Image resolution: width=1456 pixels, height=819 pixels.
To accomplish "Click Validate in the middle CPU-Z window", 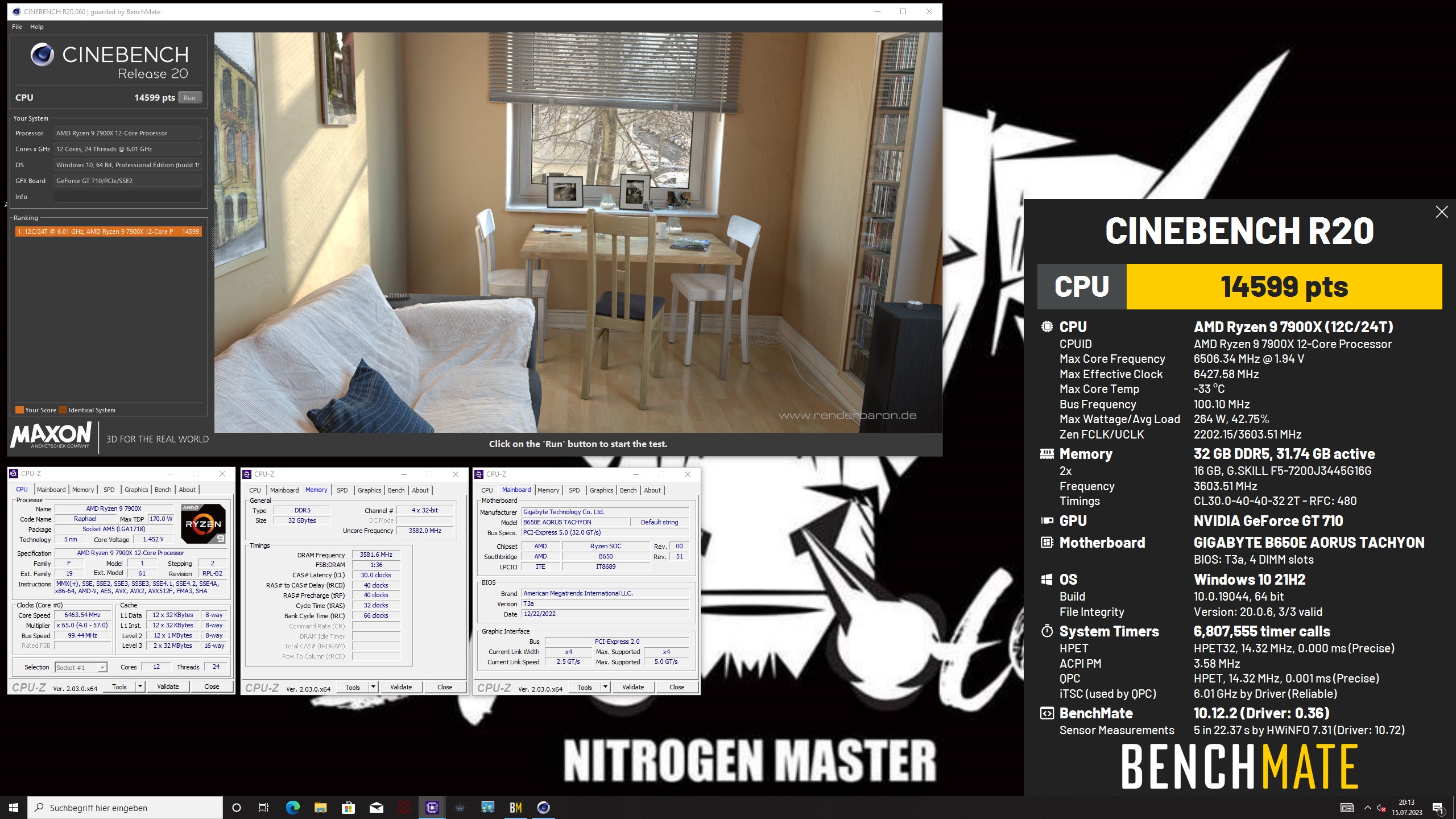I will tap(401, 687).
